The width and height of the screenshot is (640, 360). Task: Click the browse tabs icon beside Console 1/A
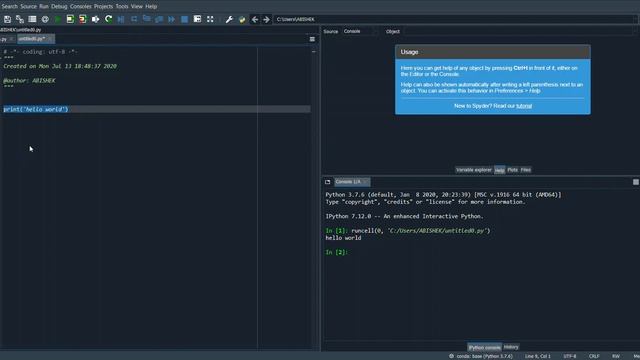(327, 182)
